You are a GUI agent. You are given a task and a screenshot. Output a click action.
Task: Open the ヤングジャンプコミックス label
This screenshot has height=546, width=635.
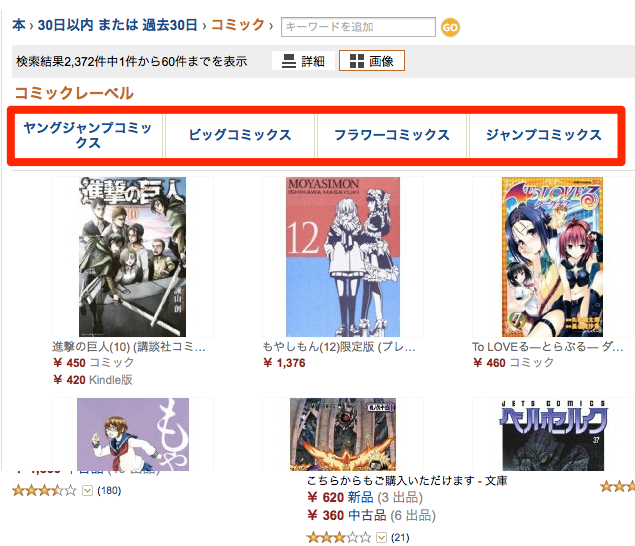88,135
